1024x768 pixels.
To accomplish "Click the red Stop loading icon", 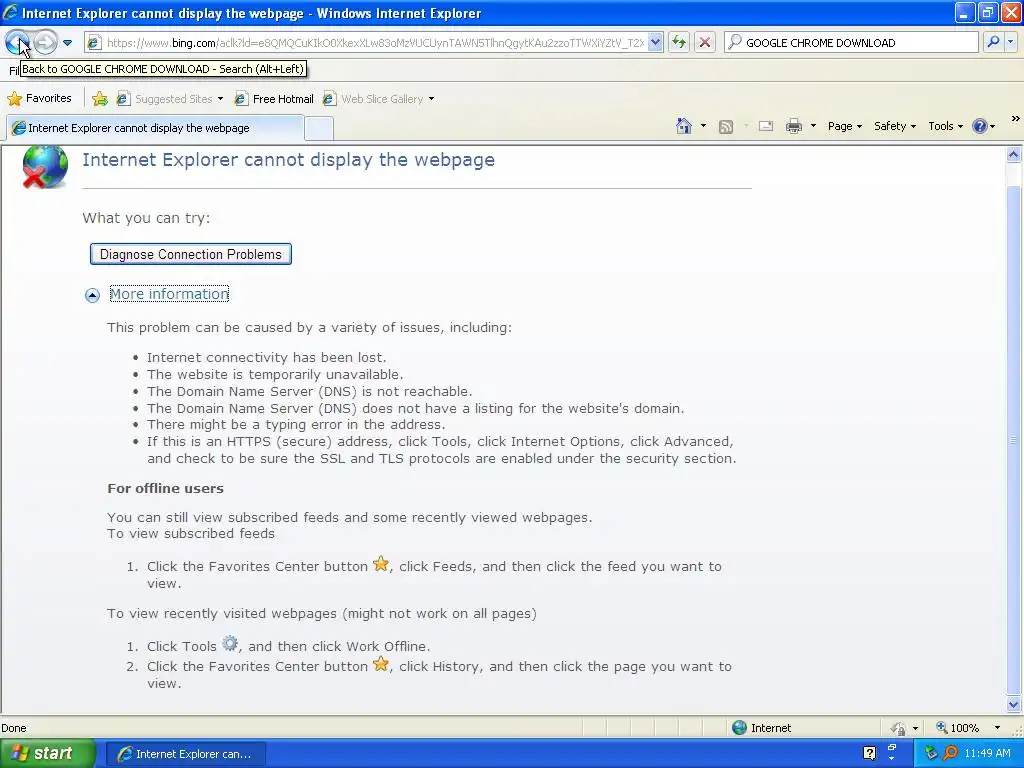I will point(705,42).
